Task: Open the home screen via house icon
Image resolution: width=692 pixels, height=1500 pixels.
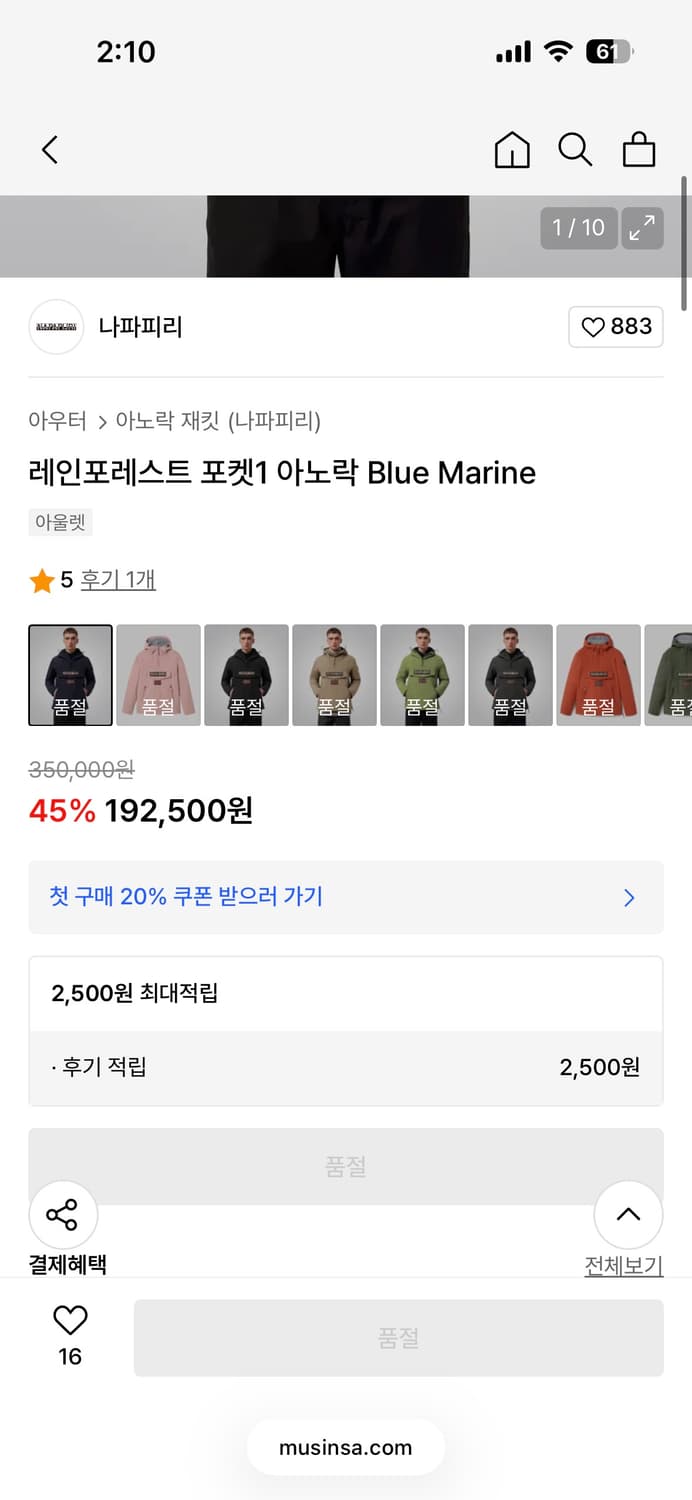Action: click(511, 149)
